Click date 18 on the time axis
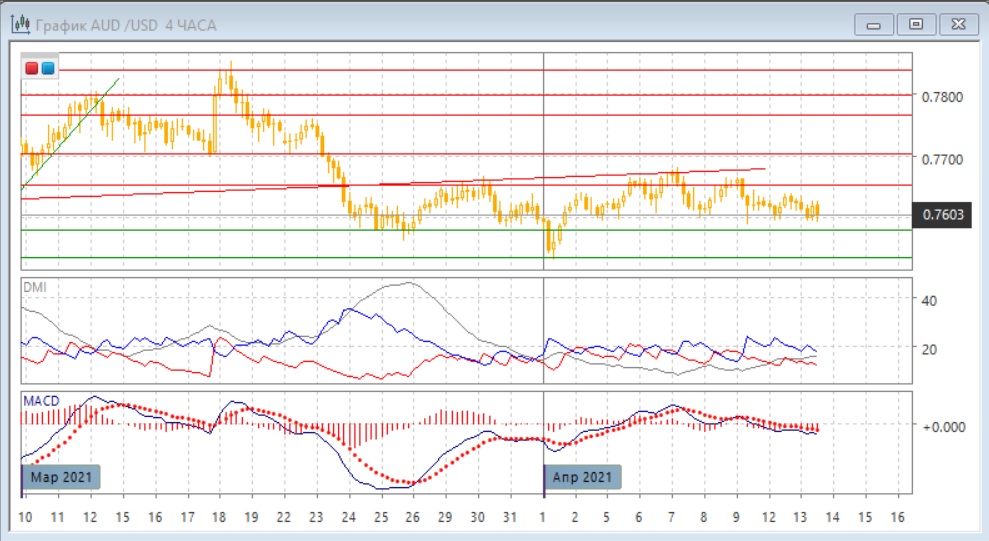989x541 pixels. coord(219,517)
